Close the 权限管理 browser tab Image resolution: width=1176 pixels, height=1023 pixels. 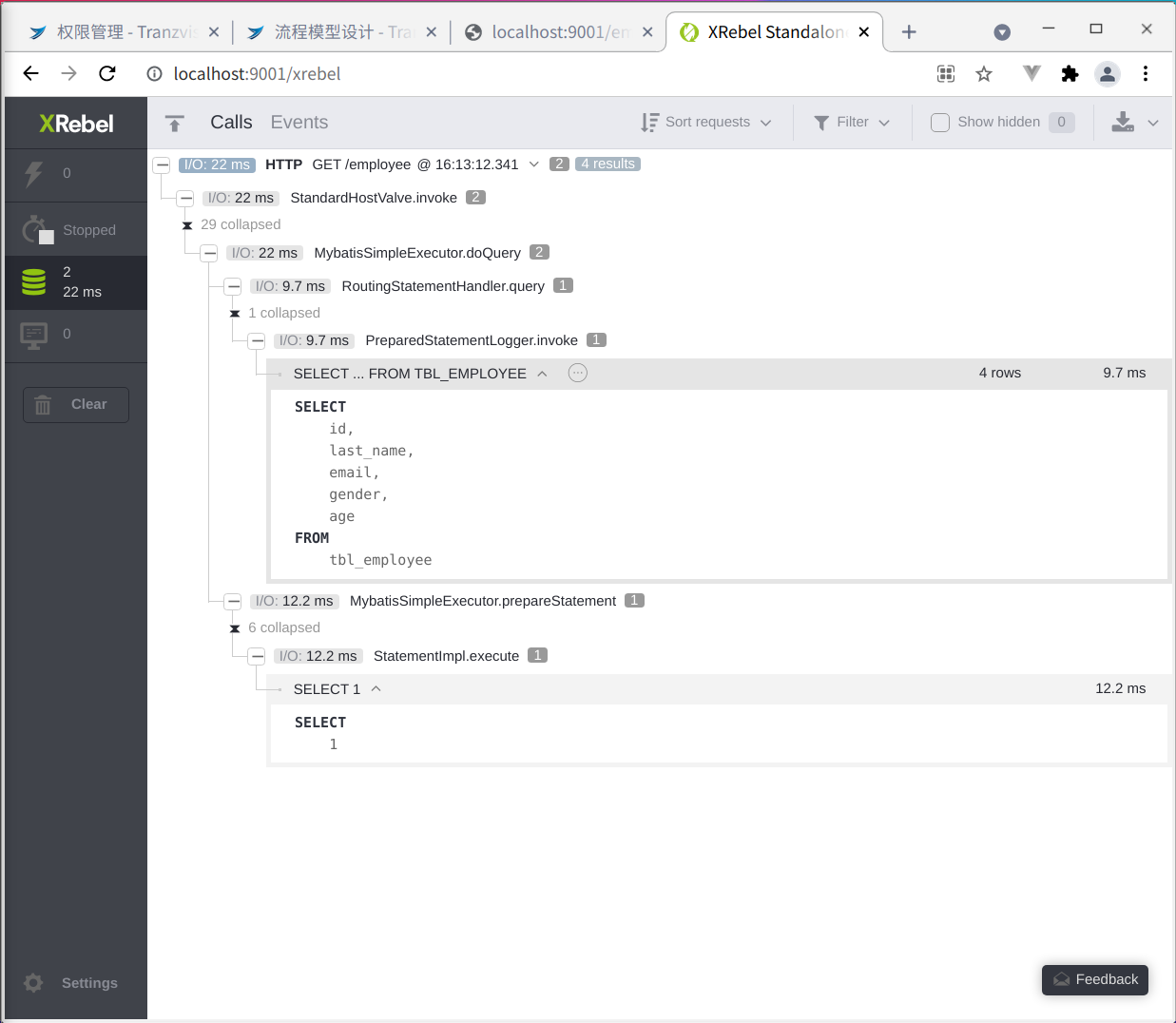[x=214, y=32]
